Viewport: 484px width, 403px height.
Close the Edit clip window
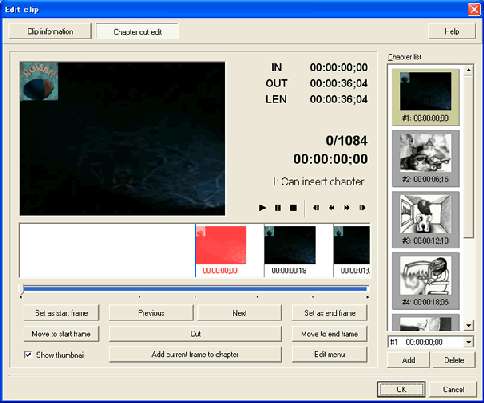pyautogui.click(x=474, y=10)
